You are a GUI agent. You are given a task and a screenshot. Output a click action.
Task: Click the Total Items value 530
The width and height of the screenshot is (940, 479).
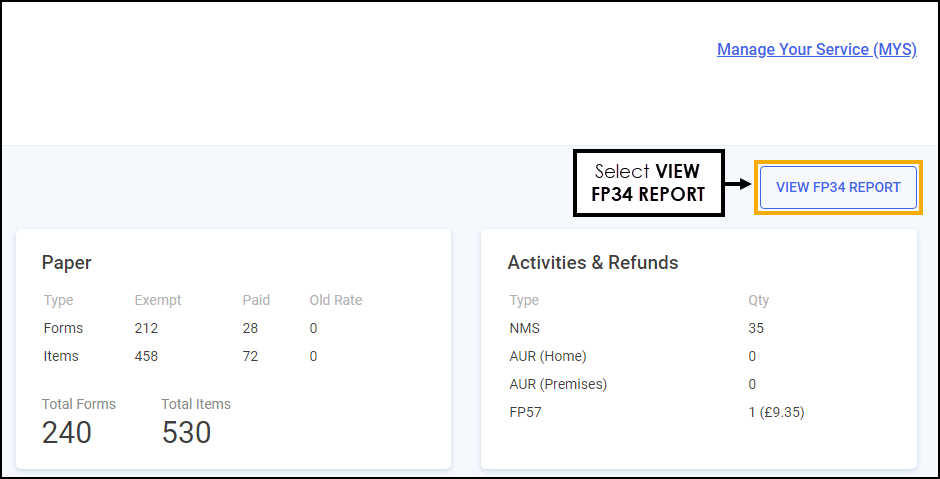pos(187,432)
